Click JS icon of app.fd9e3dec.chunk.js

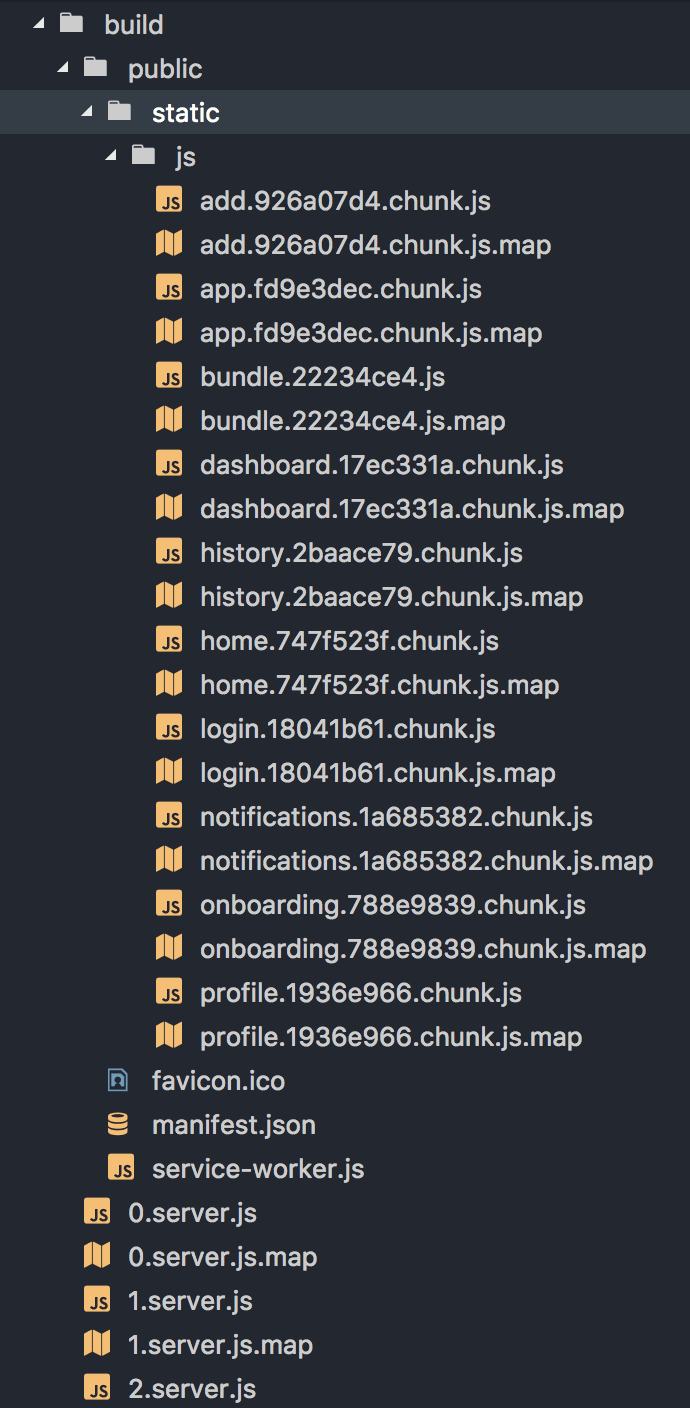[169, 289]
